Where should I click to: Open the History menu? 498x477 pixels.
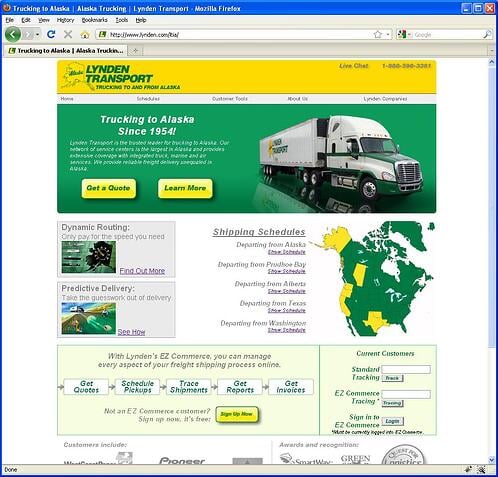pyautogui.click(x=65, y=20)
